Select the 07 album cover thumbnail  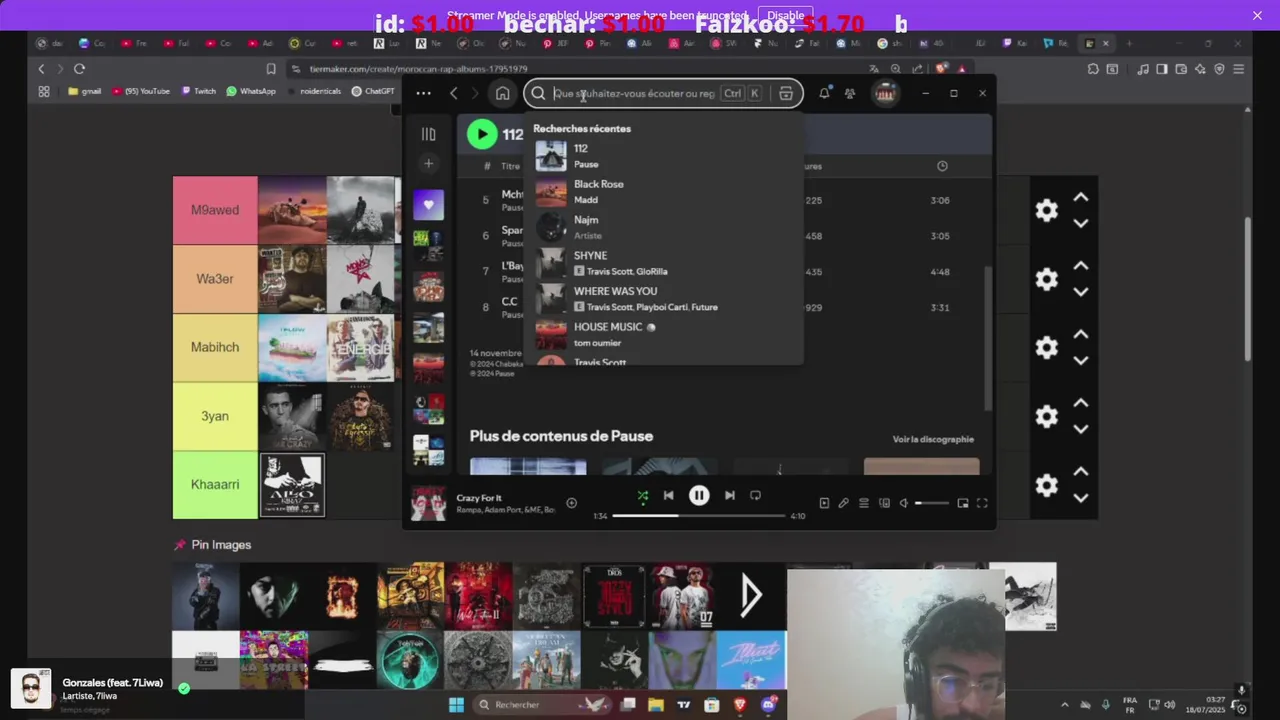tap(682, 596)
